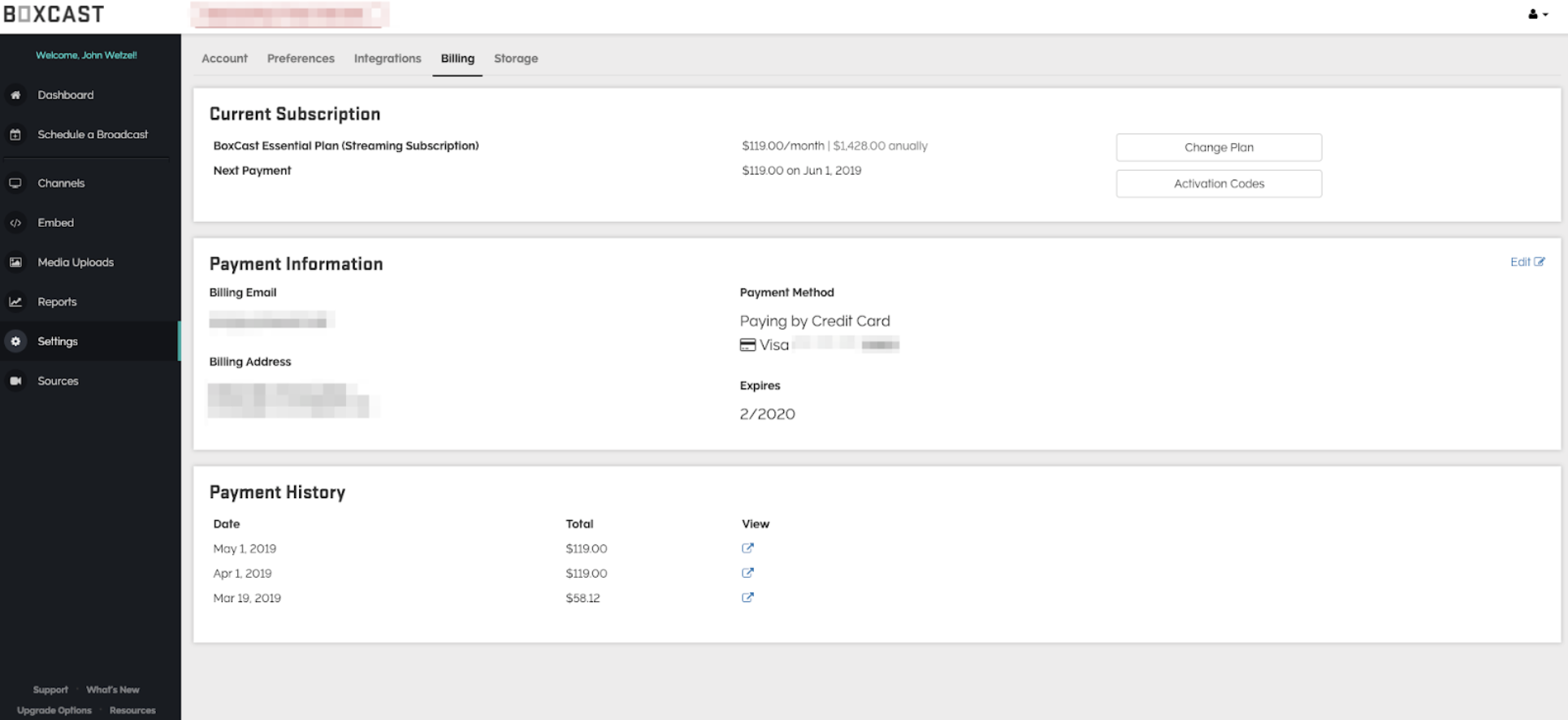1568x720 pixels.
Task: Click the Dashboard home icon
Action: tap(15, 95)
